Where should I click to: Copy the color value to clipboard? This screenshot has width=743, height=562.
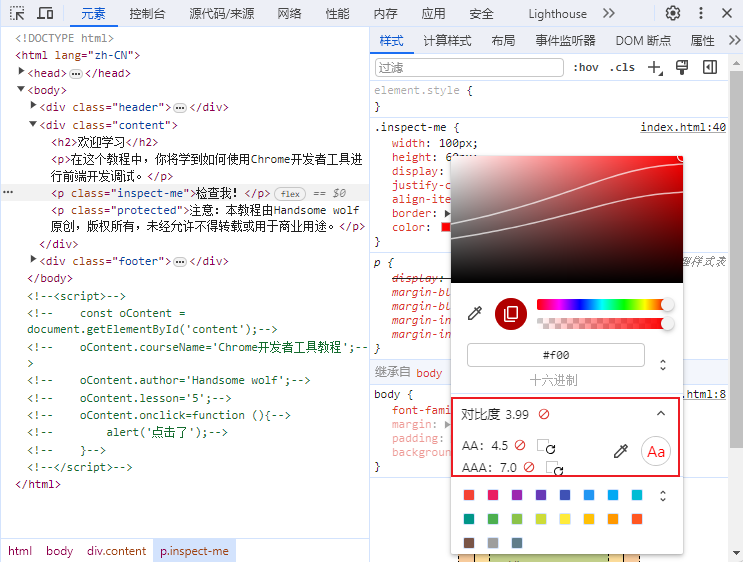tap(510, 314)
